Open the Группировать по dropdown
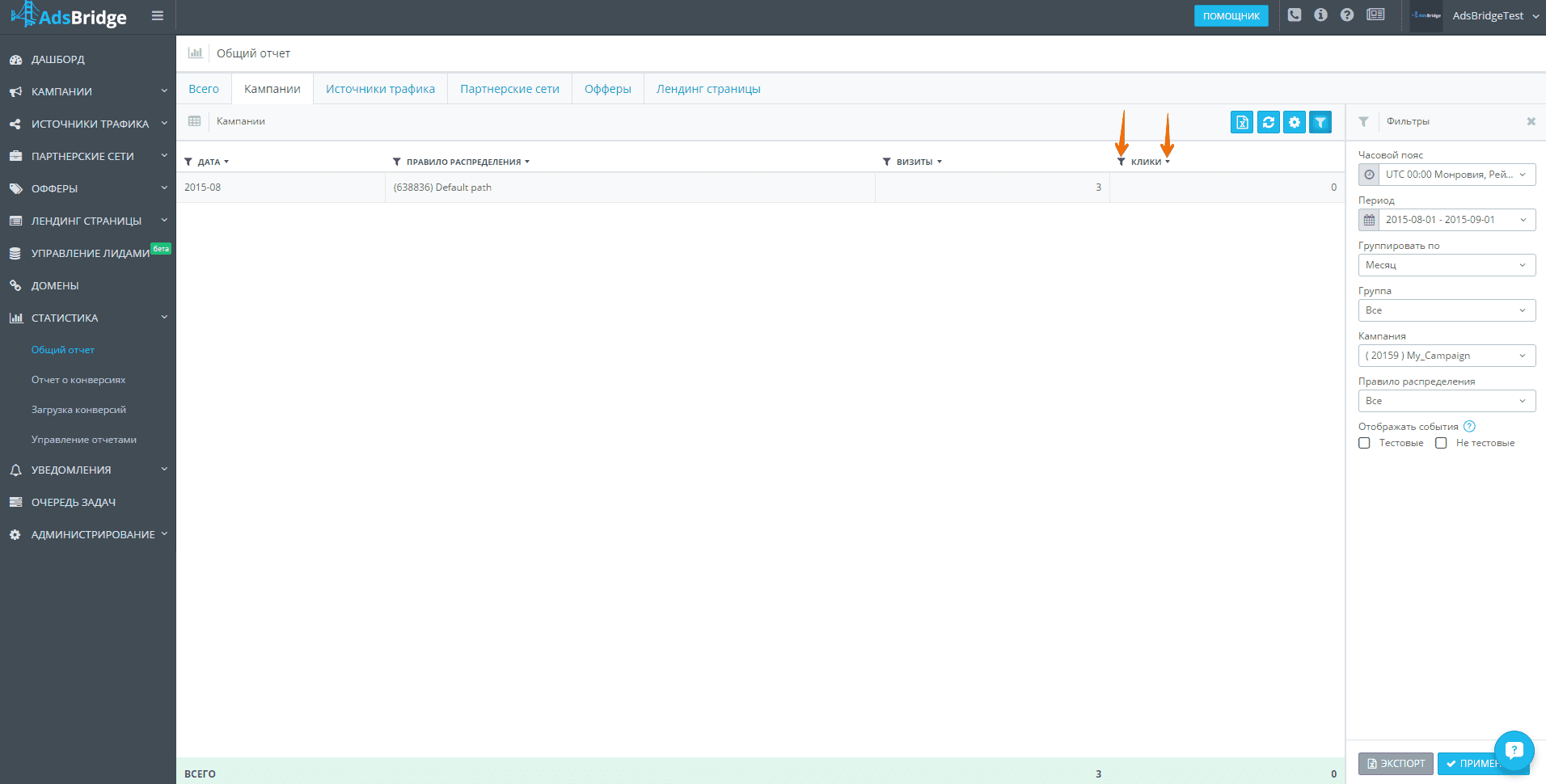 click(x=1447, y=265)
